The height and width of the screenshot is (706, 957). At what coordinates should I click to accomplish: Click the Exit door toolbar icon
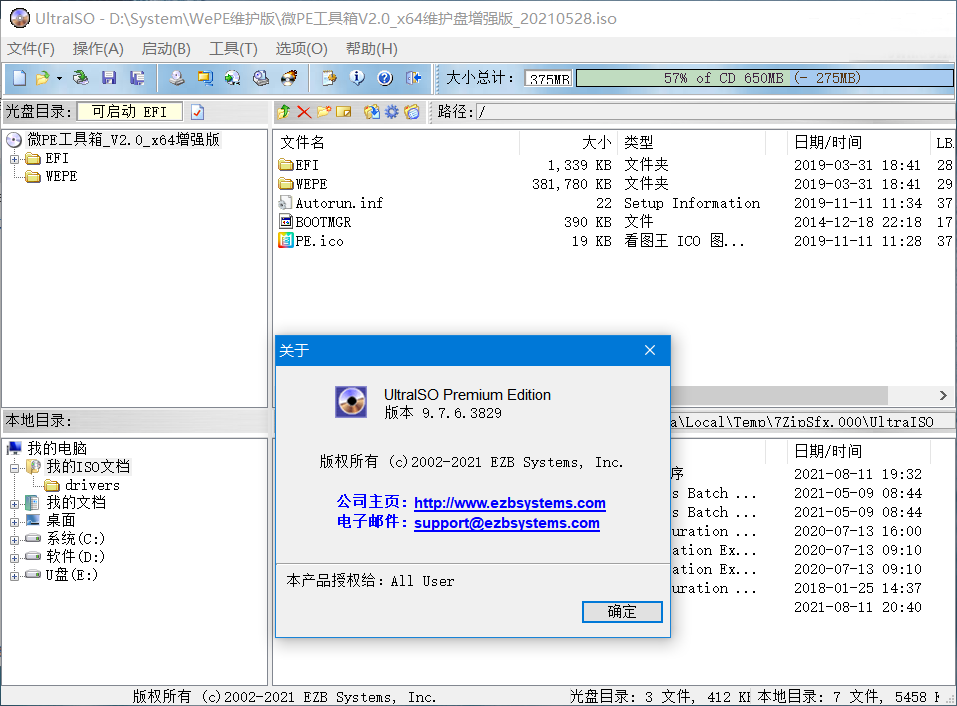click(414, 78)
